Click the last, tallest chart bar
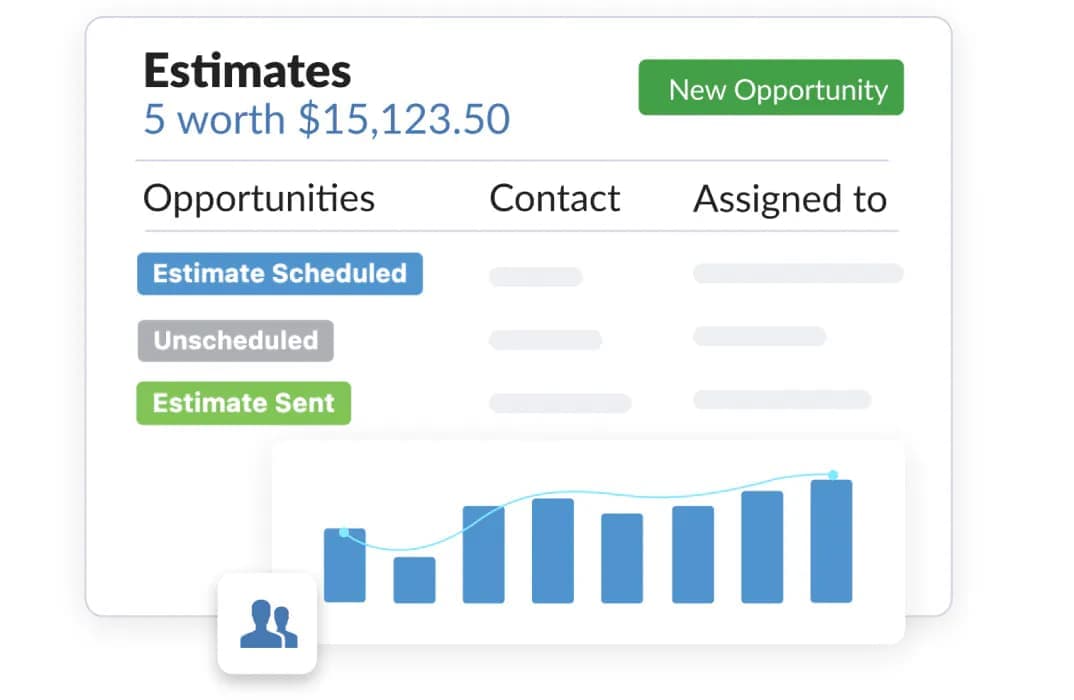Screen dimensions: 1074x700 pyautogui.click(x=831, y=541)
